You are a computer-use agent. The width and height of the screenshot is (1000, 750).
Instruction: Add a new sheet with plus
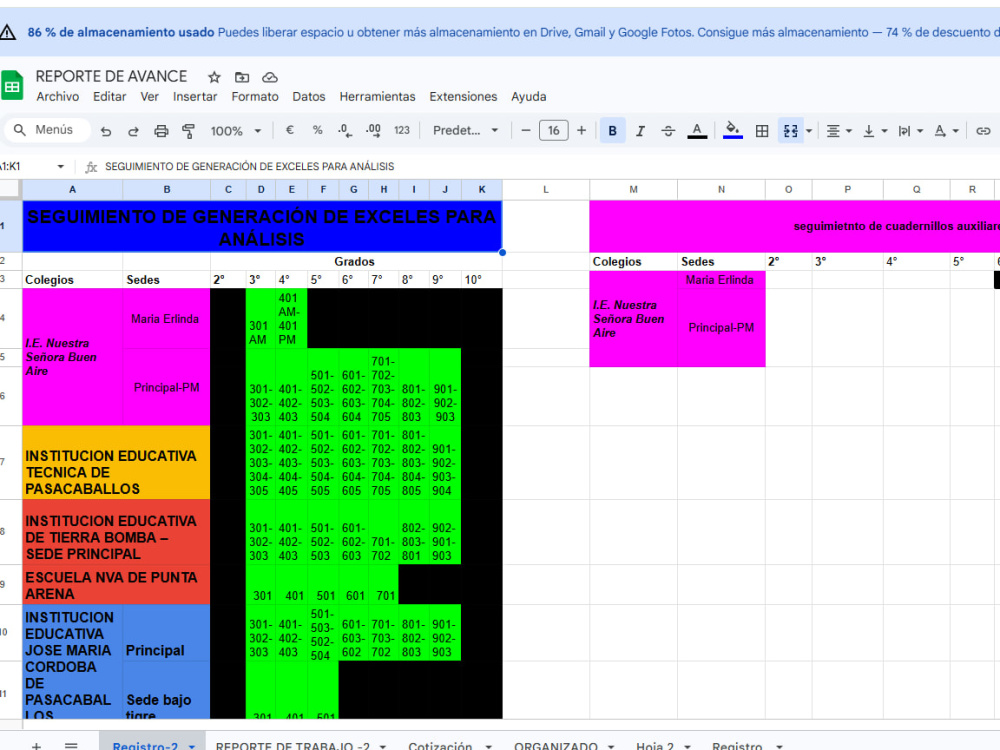(x=36, y=746)
